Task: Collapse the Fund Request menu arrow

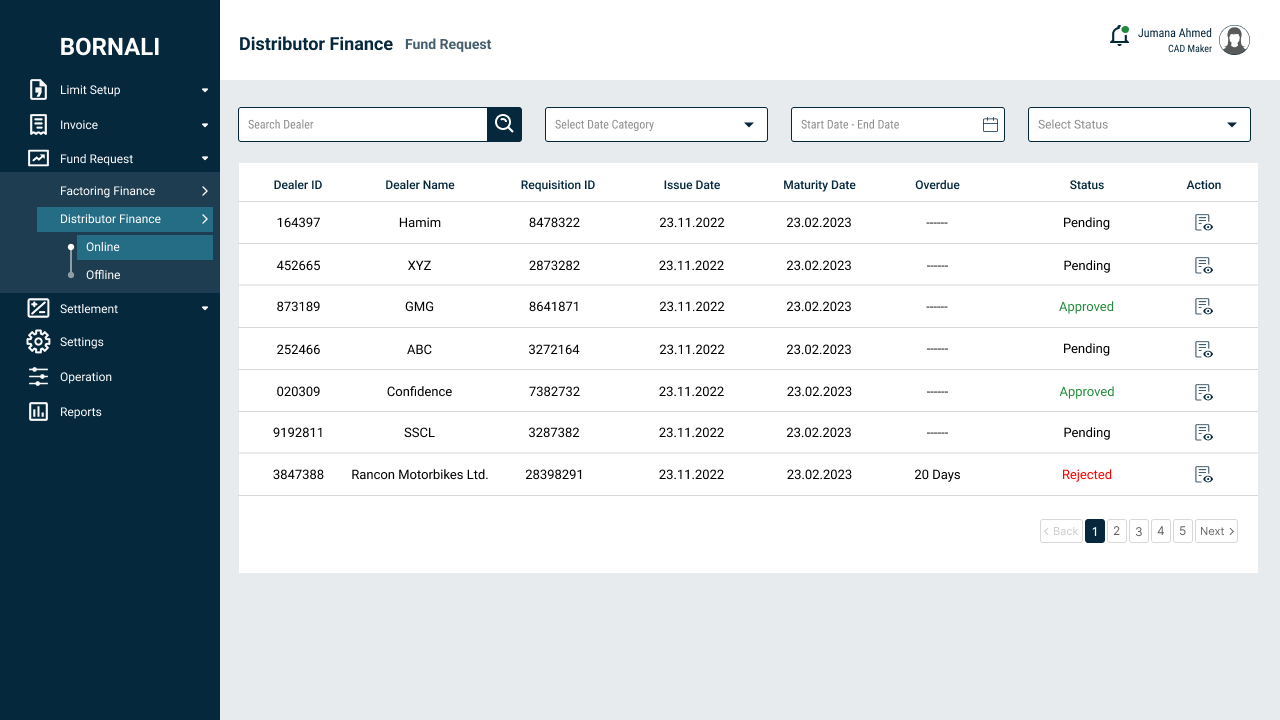Action: 205,158
